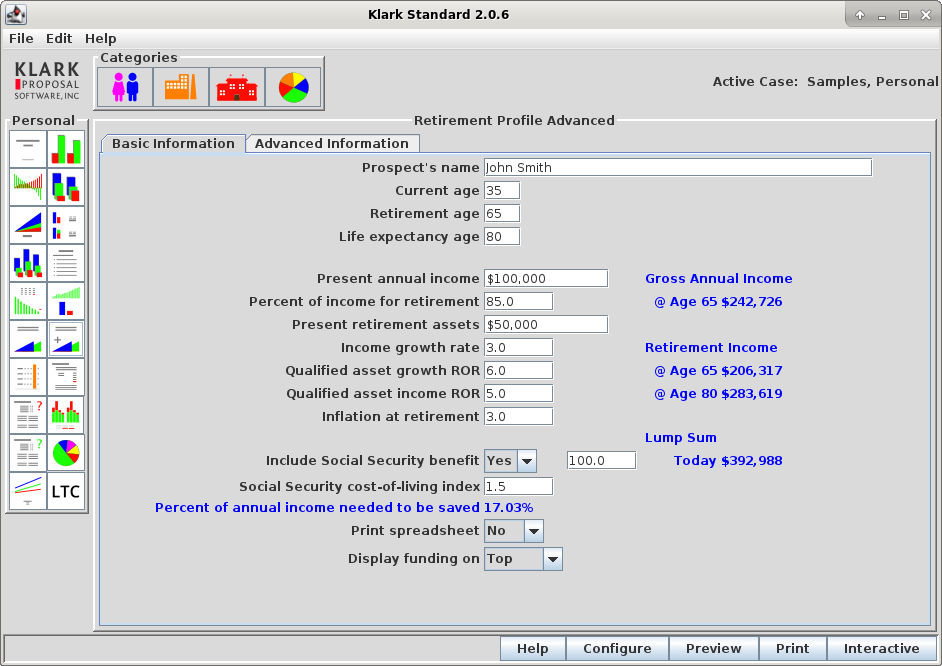Click the '@ Age 80 $283,619' value
The image size is (942, 666).
click(x=718, y=394)
